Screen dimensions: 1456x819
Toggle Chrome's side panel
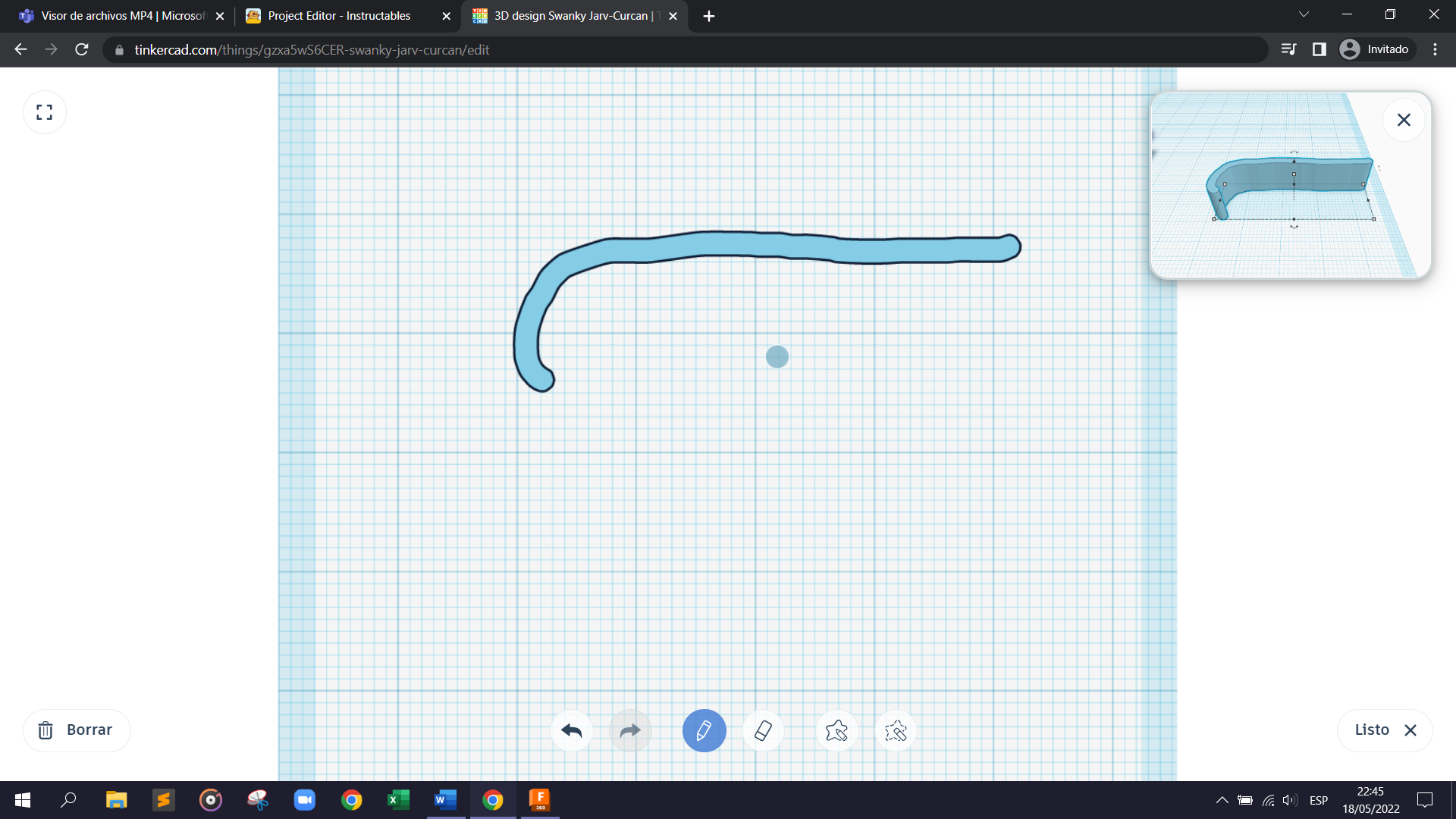pyautogui.click(x=1319, y=49)
